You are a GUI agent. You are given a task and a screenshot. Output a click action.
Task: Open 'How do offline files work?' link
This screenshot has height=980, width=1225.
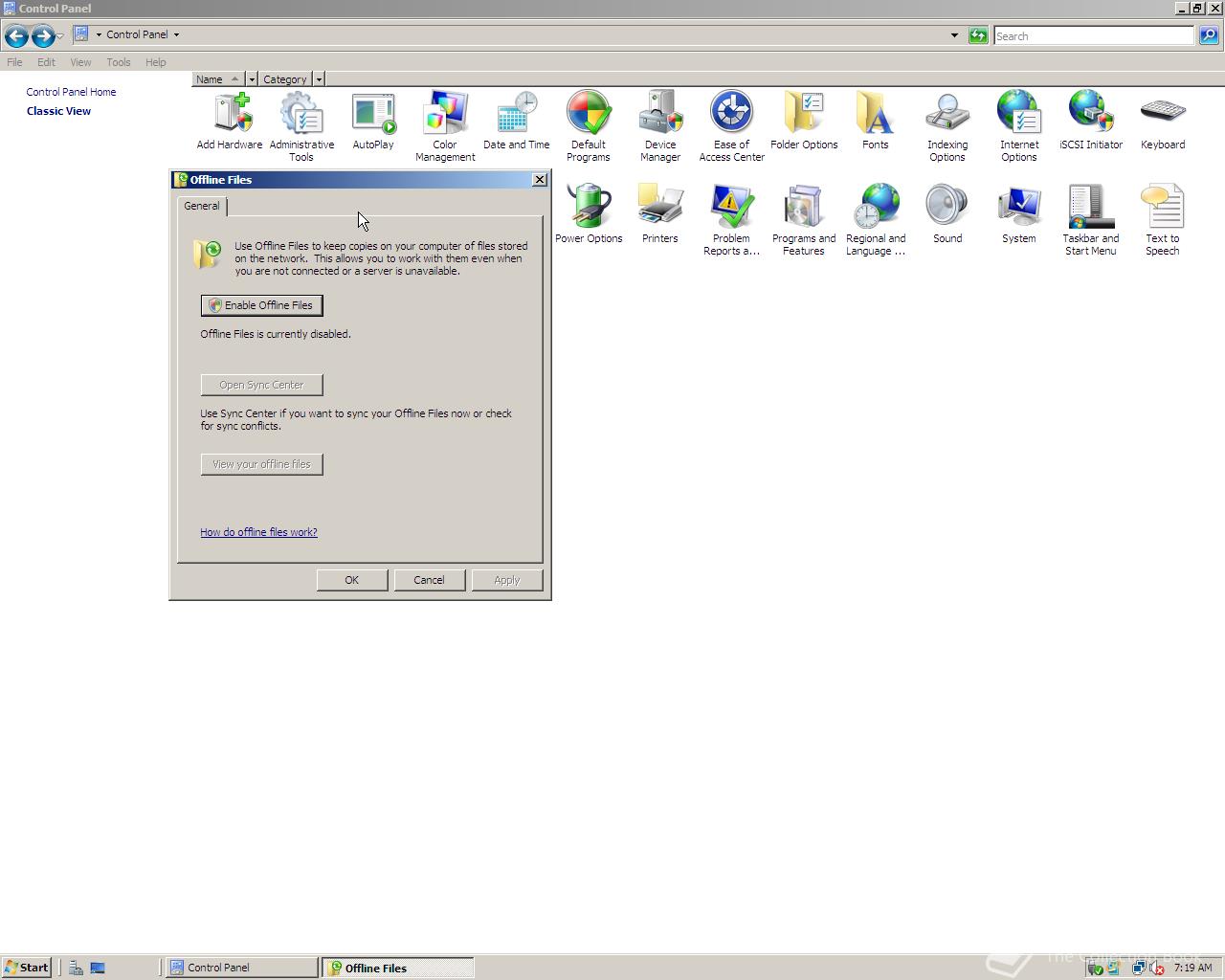point(258,532)
